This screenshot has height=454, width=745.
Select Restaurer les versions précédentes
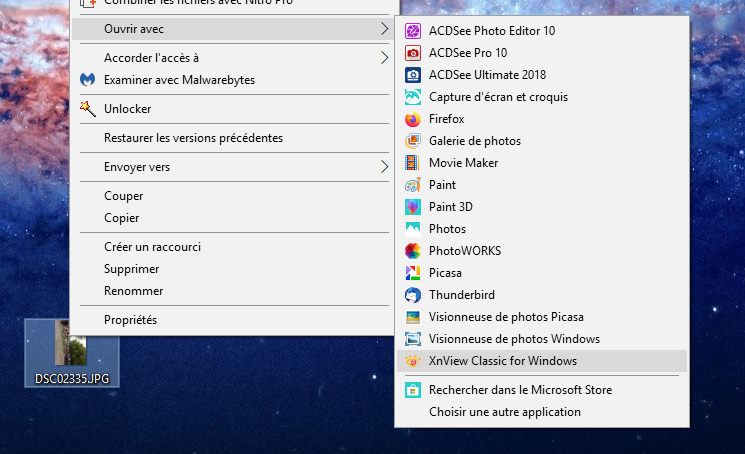tap(193, 138)
